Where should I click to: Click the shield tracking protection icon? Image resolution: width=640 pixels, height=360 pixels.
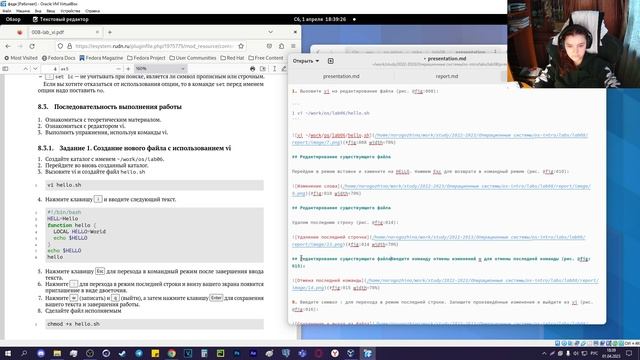tap(60, 46)
